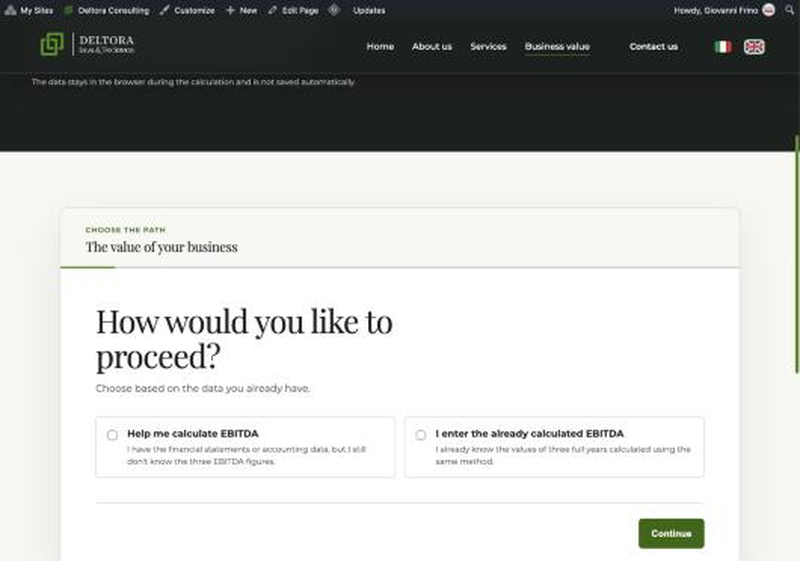Open the Contact us page
Screen dimensions: 800x561
click(x=654, y=46)
